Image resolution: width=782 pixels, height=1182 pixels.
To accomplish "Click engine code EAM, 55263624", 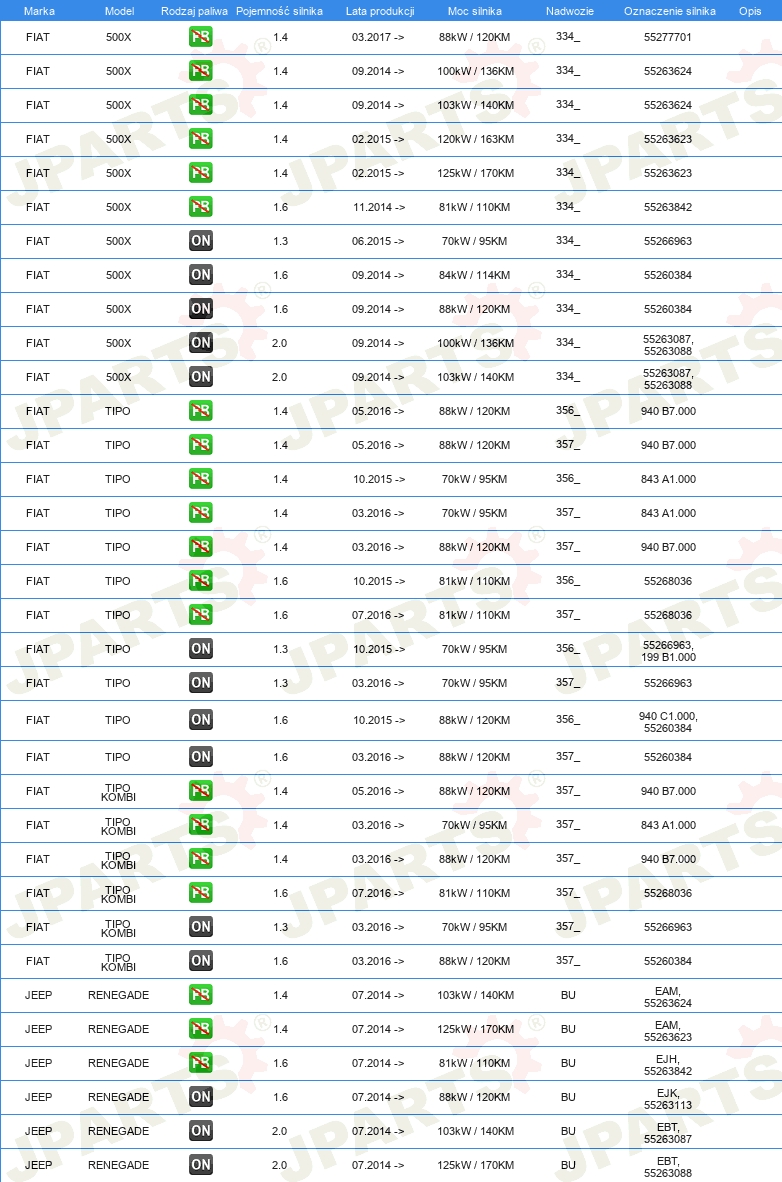I will (x=667, y=997).
